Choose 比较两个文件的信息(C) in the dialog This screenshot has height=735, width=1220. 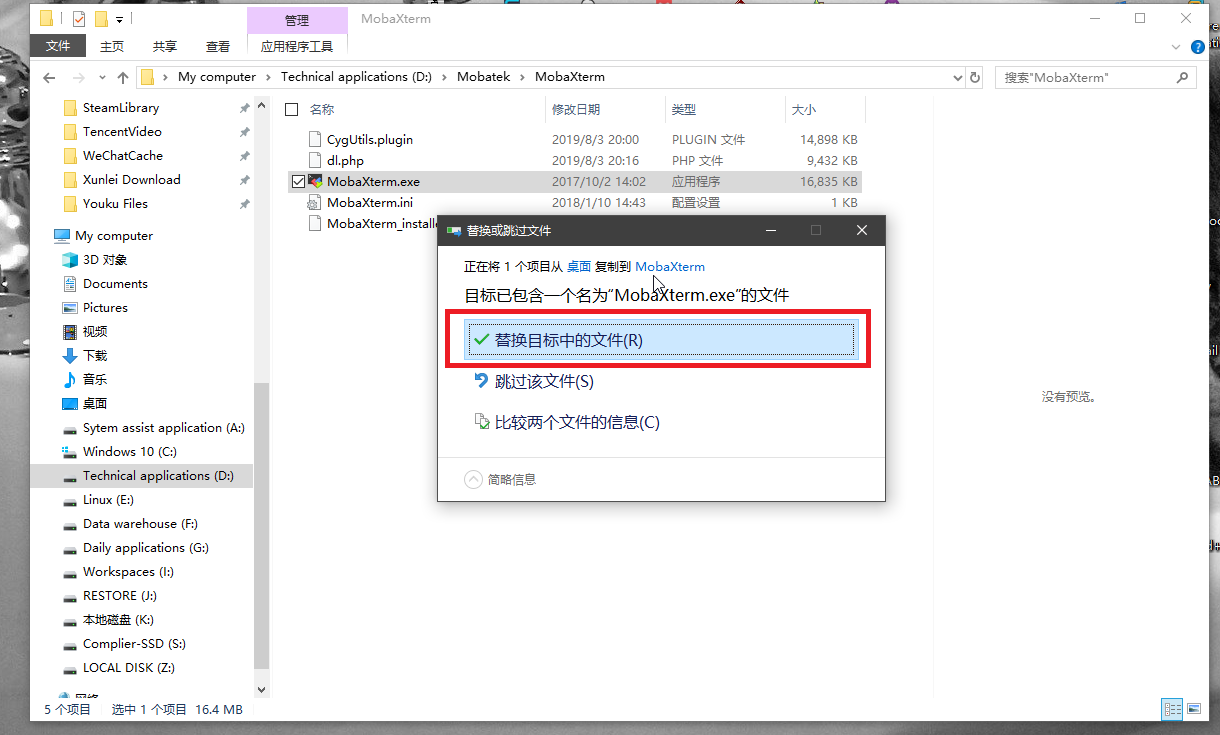567,422
